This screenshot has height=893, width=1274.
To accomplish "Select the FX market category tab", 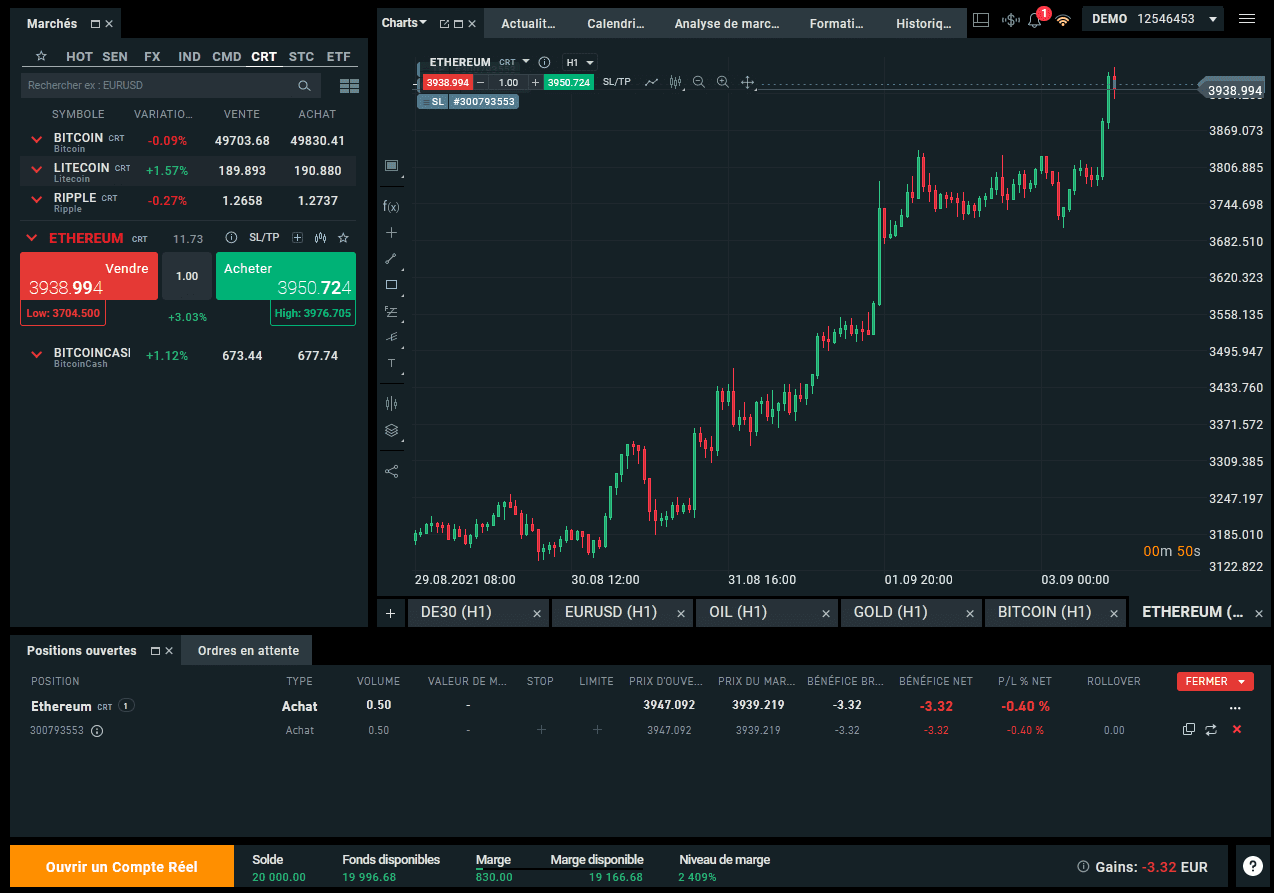I will [152, 57].
